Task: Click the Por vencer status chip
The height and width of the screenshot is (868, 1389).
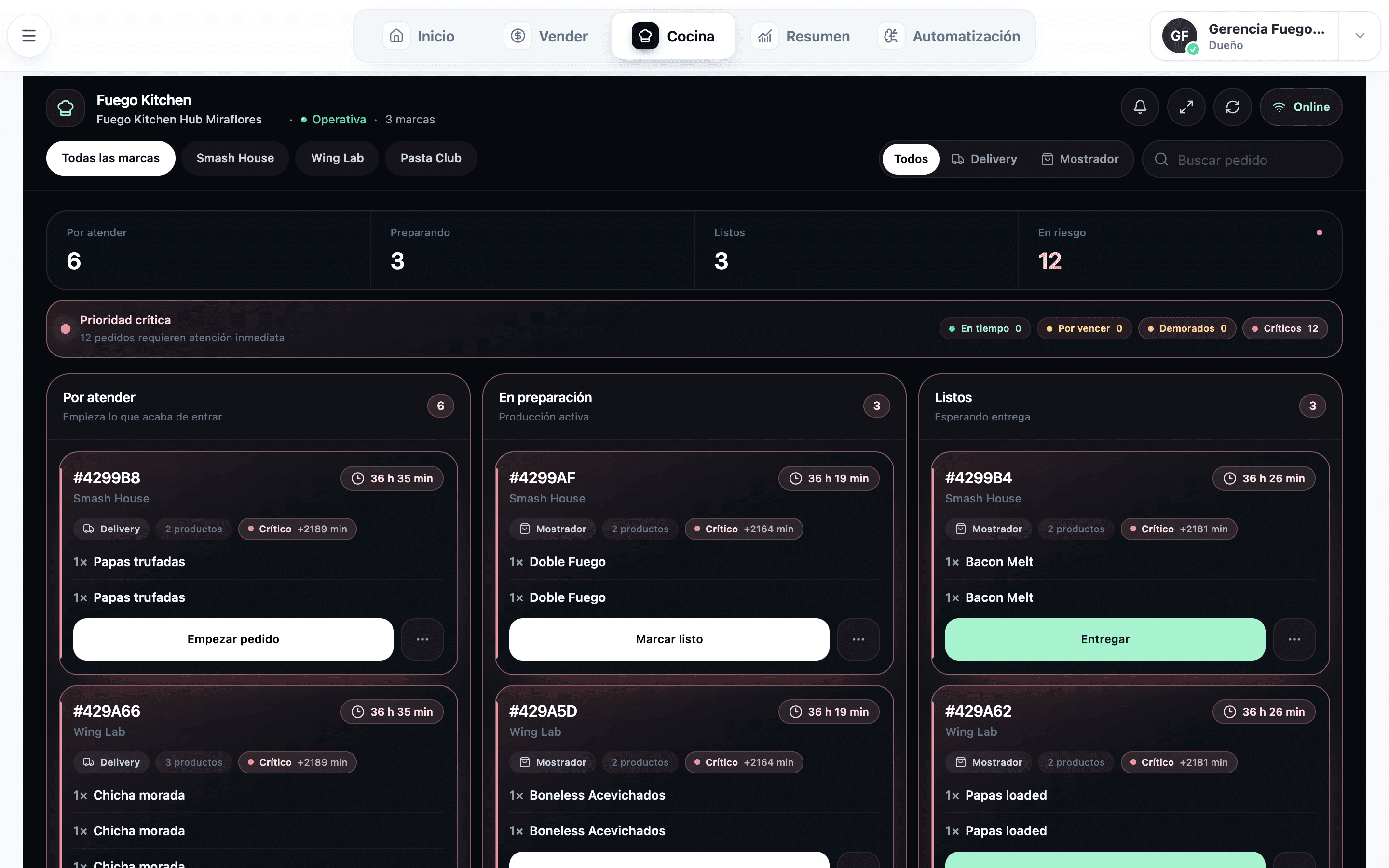Action: [x=1084, y=328]
